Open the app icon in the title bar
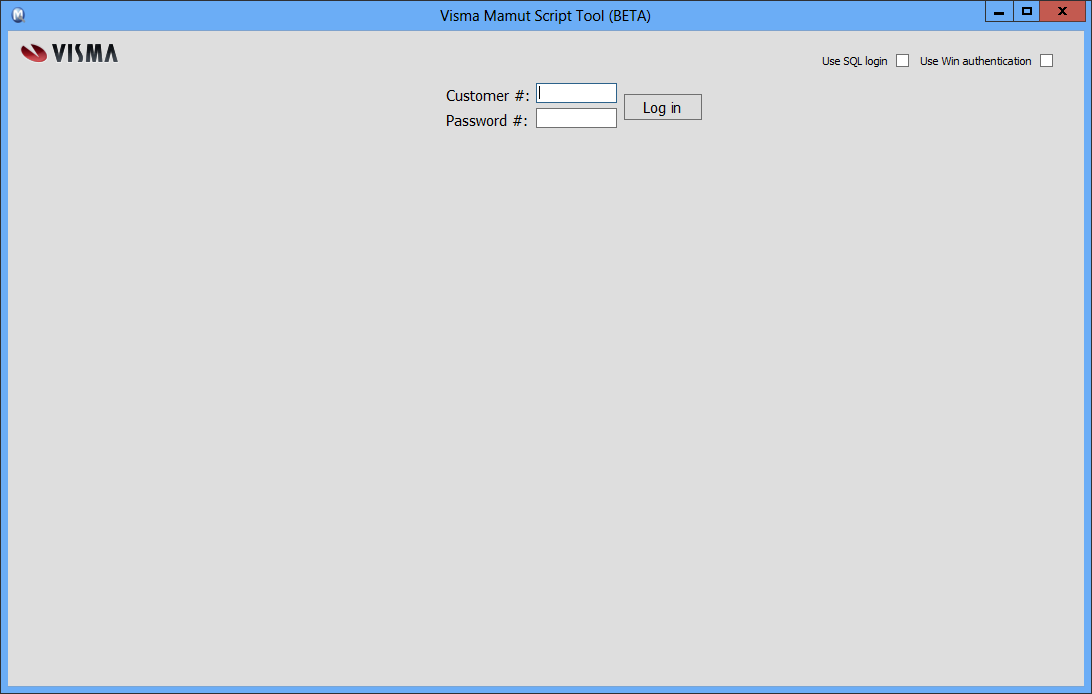Screen dimensions: 1092x694 (x=19, y=15)
